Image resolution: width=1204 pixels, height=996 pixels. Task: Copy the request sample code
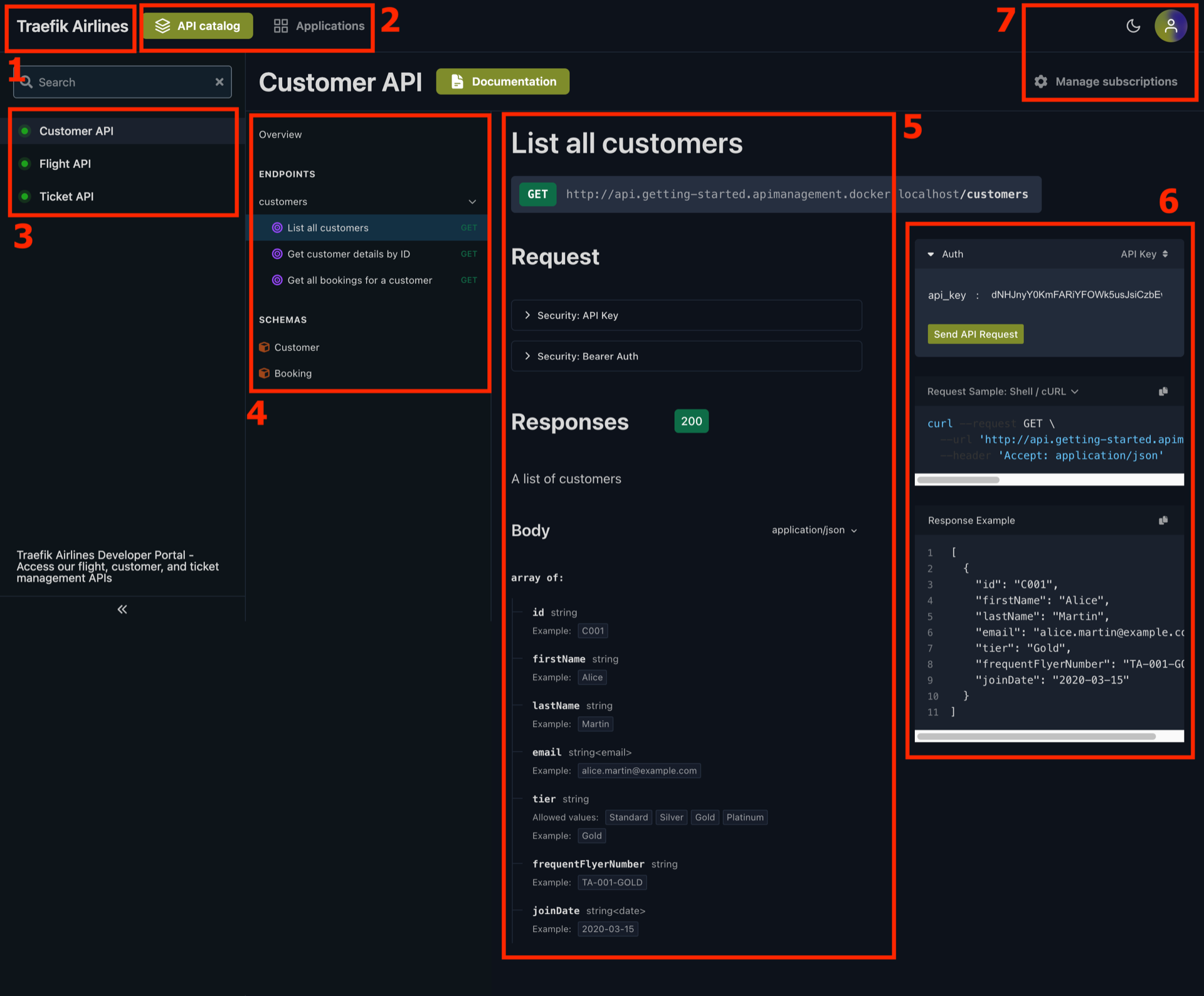click(1163, 391)
